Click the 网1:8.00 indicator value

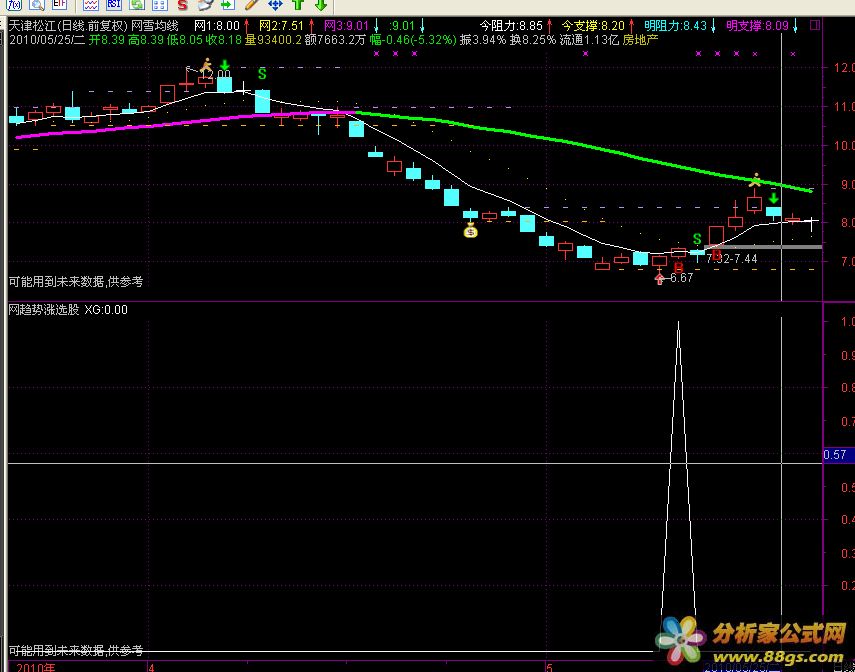pos(216,26)
